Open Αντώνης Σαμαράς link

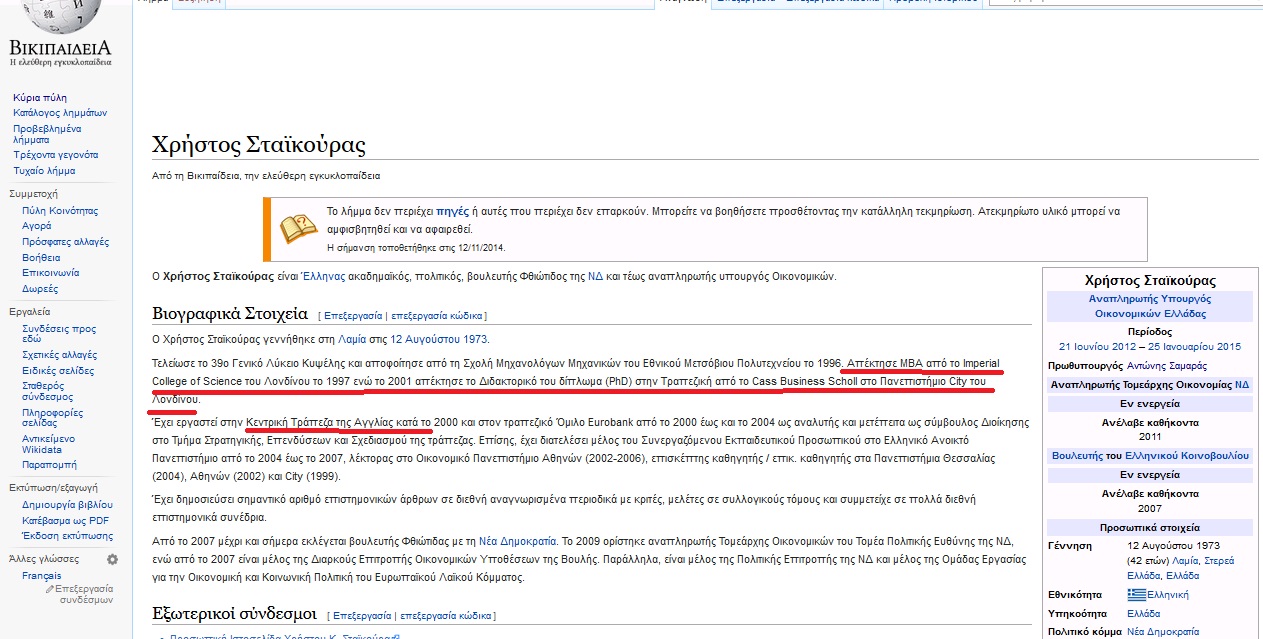[1166, 365]
